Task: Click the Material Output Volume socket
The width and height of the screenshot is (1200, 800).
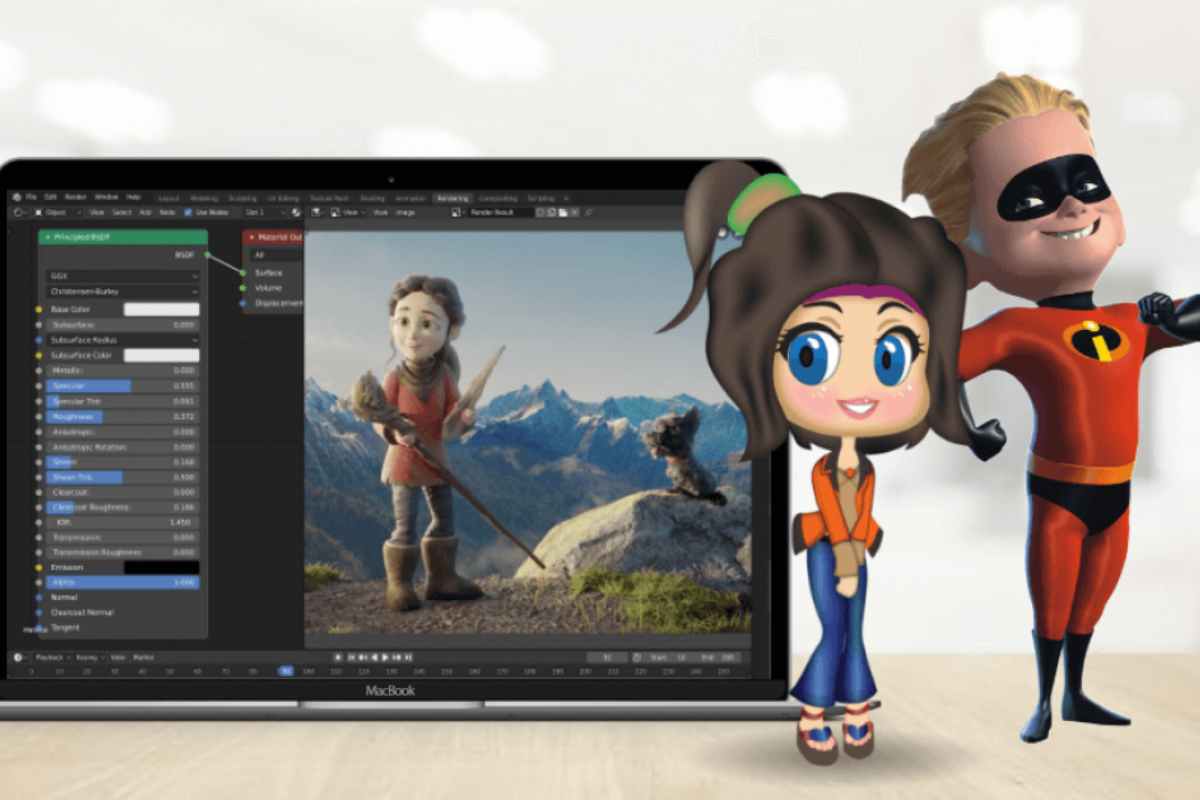Action: coord(243,287)
